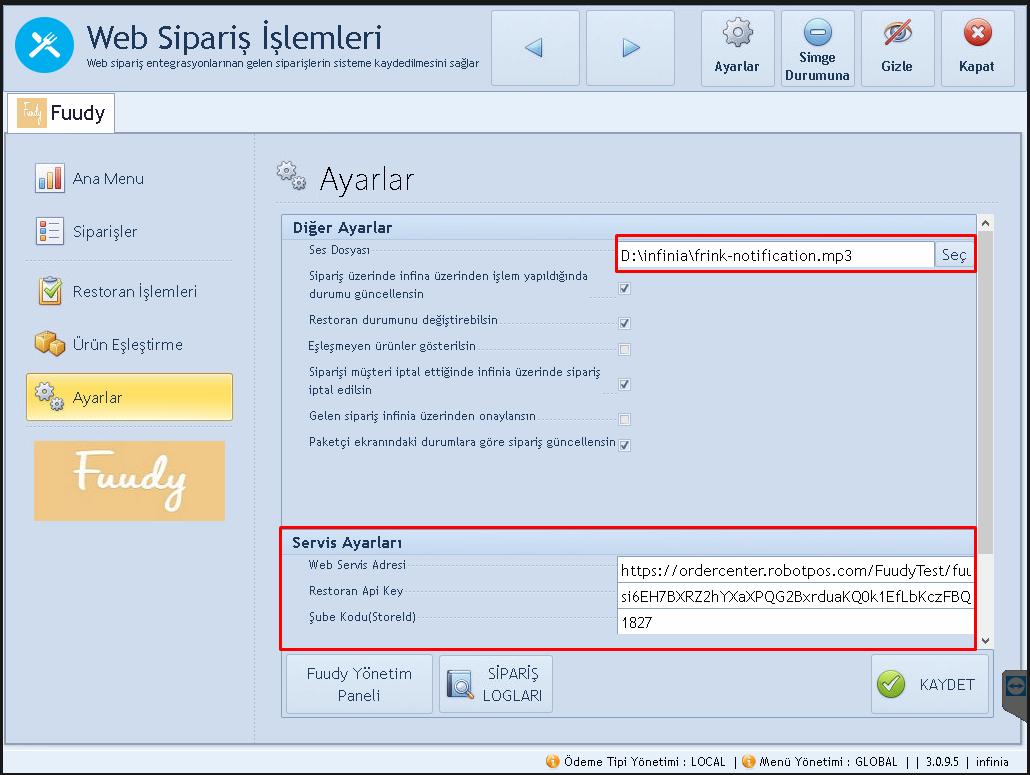Click the Ödeme Tipi Yönetimi info icon

coord(553,761)
